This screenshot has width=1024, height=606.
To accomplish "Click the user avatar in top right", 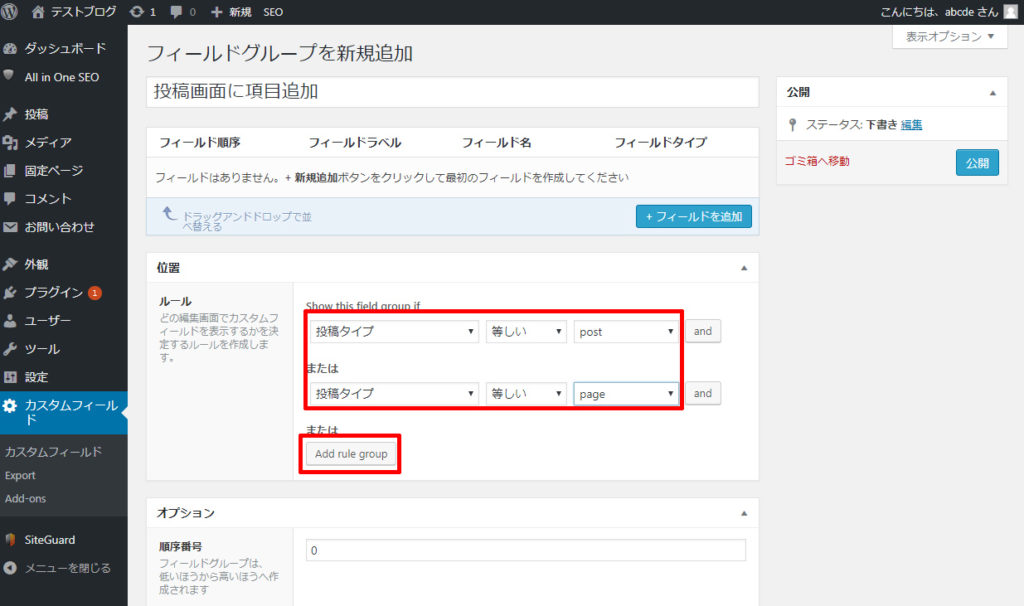I will coord(1010,12).
